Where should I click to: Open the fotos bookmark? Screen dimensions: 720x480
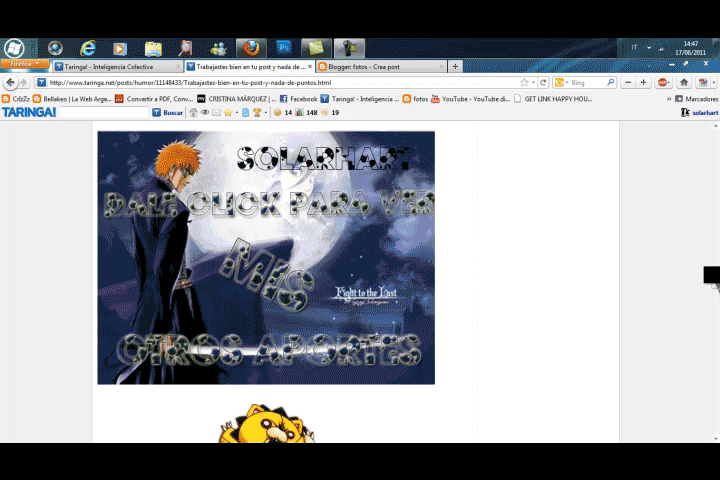(x=416, y=99)
